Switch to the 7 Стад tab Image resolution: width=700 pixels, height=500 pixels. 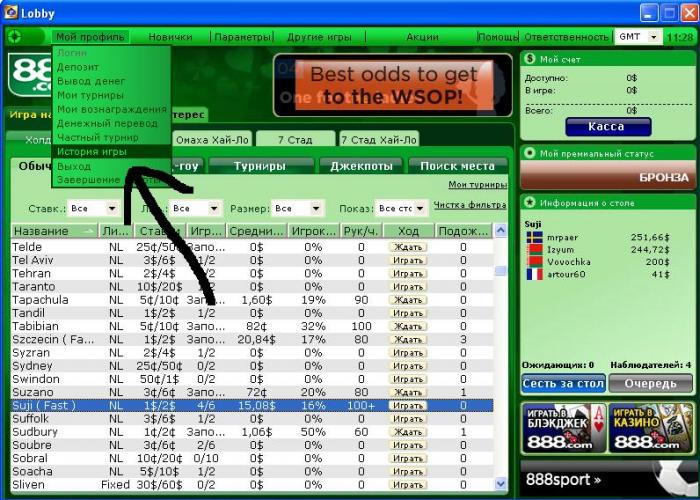(295, 140)
